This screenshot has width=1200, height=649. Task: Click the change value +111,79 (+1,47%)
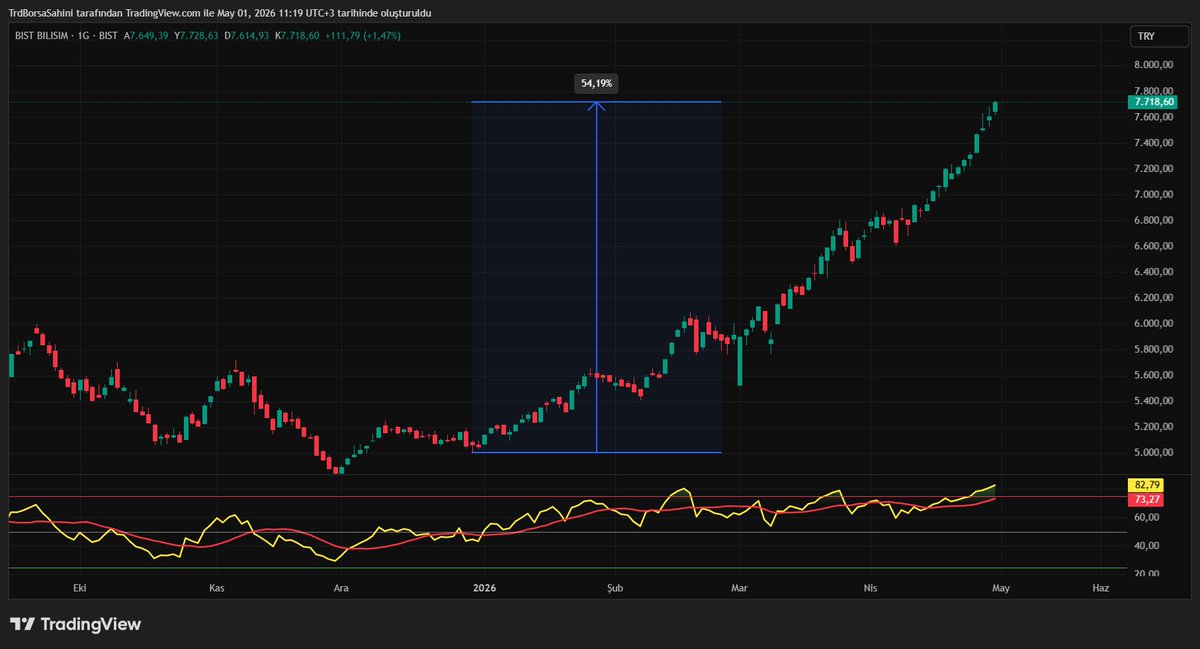(365, 36)
